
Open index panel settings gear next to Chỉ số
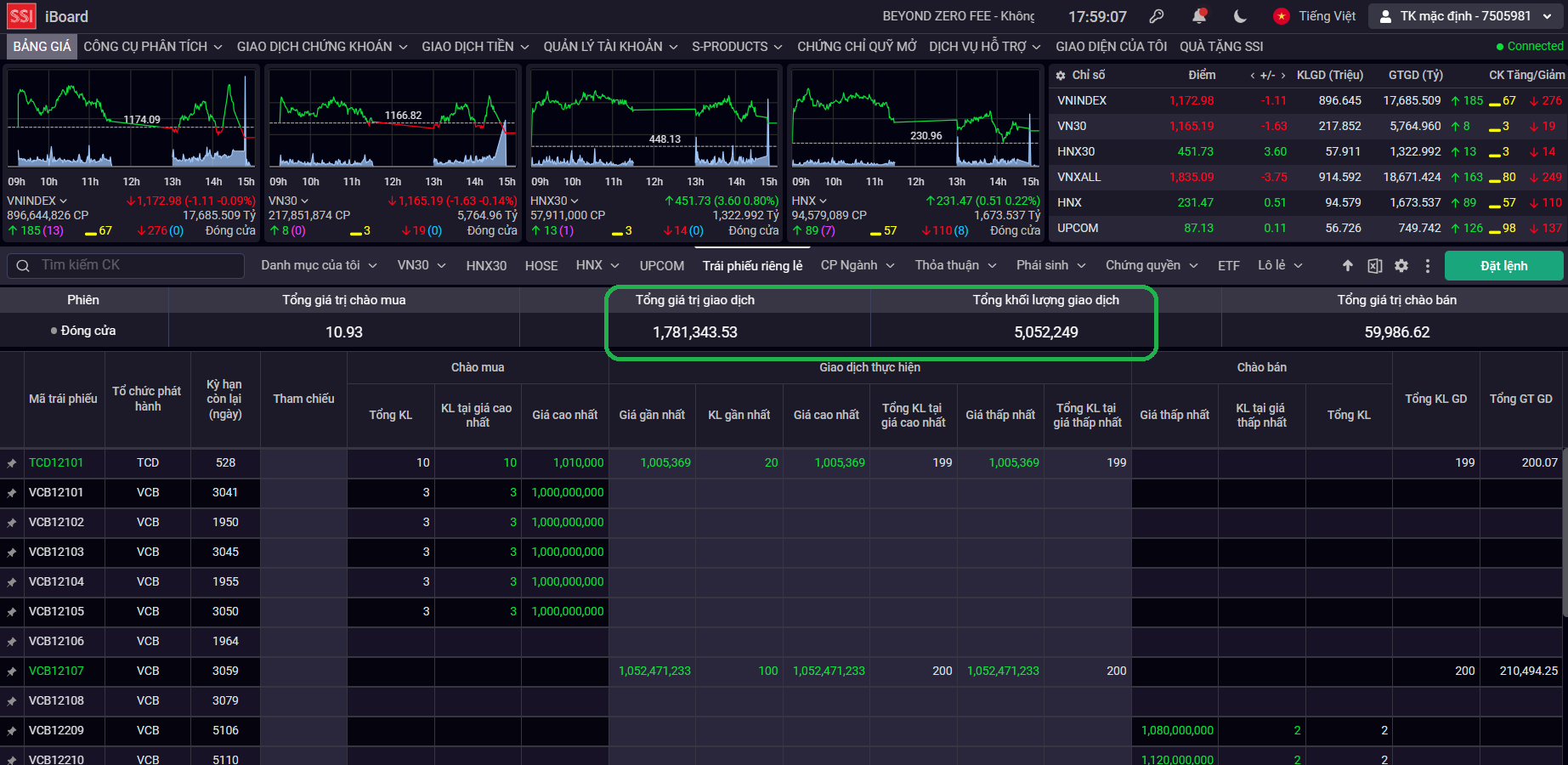click(1061, 76)
